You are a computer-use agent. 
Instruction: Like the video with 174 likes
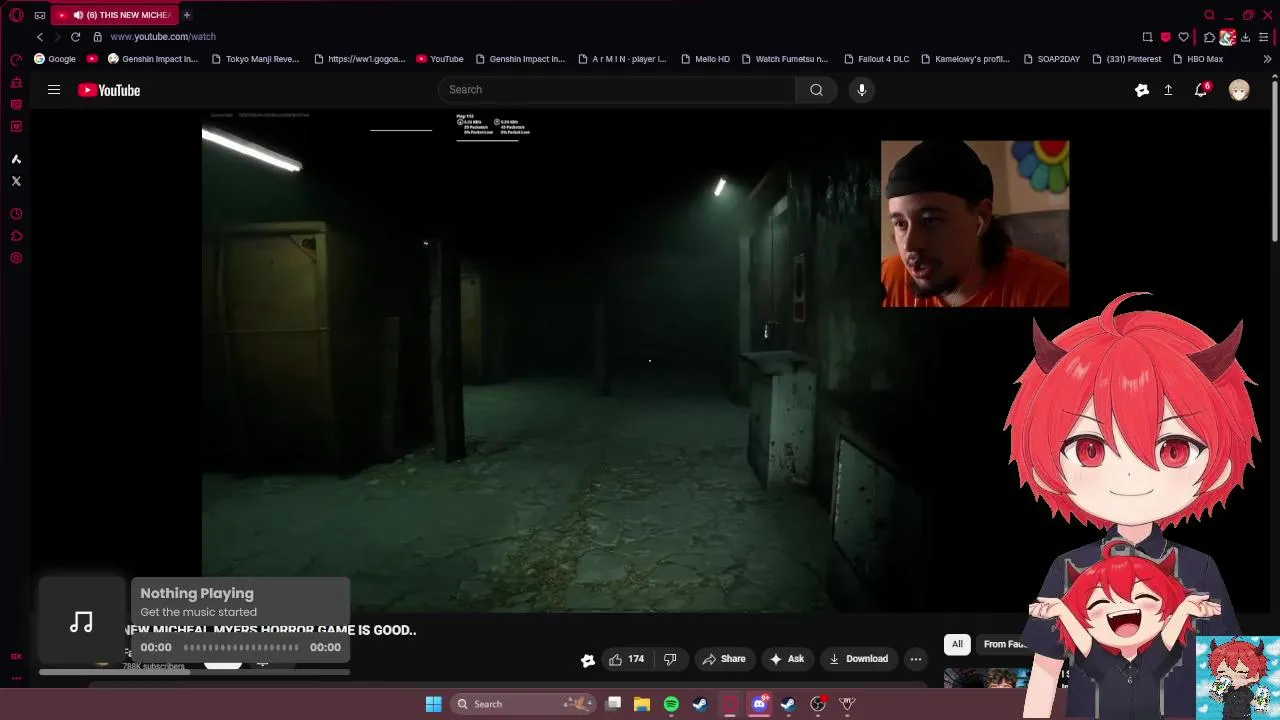tap(627, 659)
